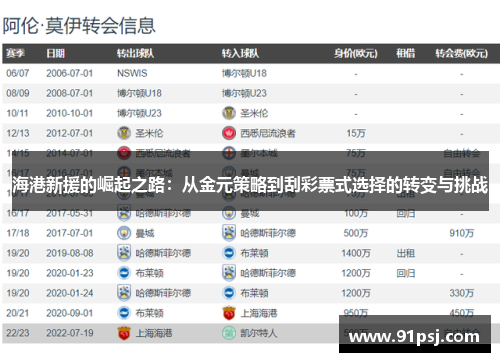500x362 pixels.
Task: Click the 凯尔特人 green crest in last row
Action: 229,333
